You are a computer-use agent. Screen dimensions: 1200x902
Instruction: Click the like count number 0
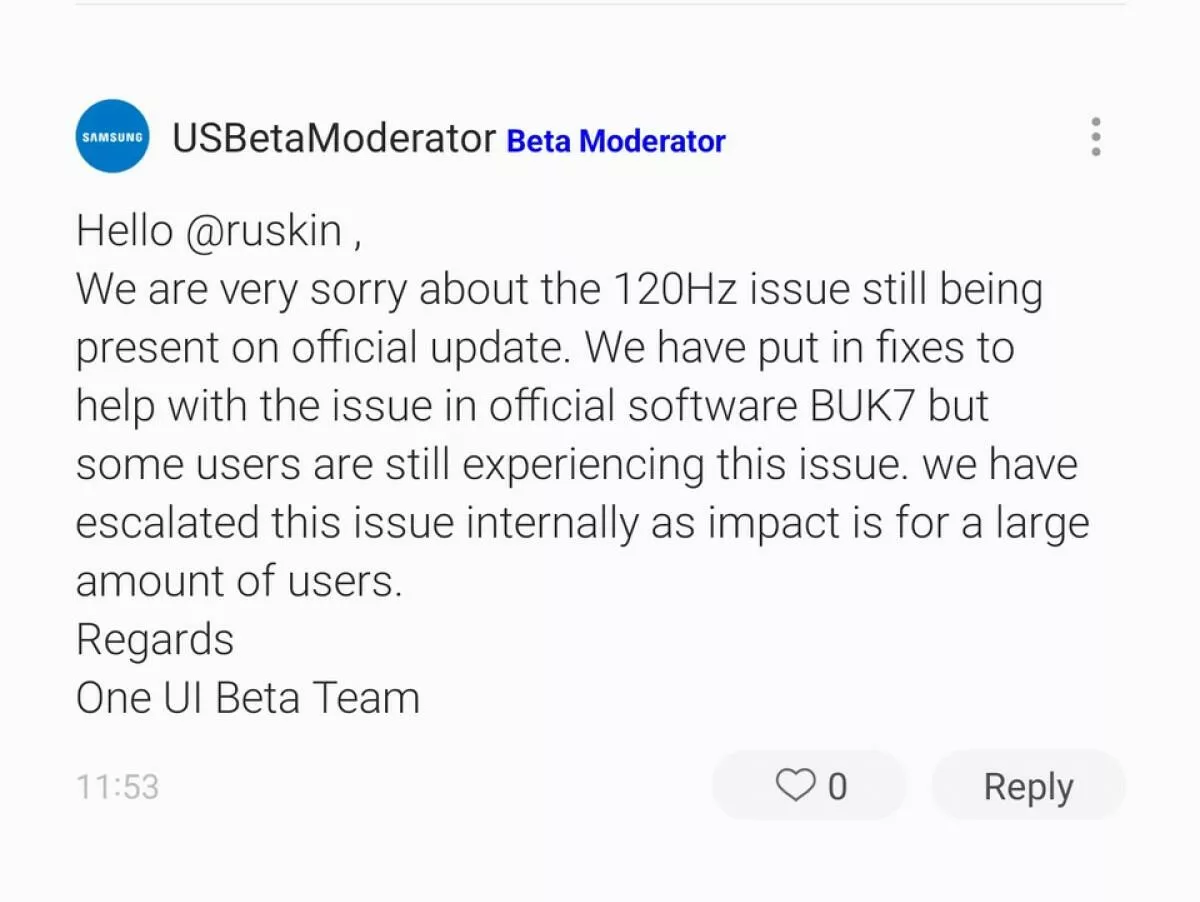click(x=838, y=787)
